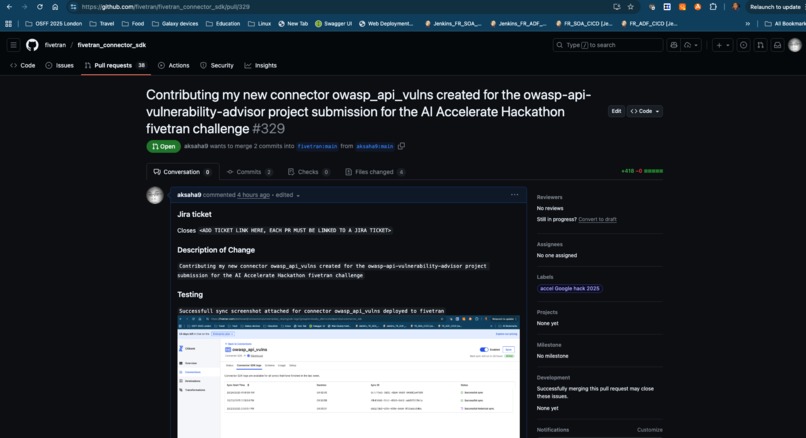Expand the edited history dropdown on comment
Viewport: 806px width, 438px height.
[x=298, y=195]
